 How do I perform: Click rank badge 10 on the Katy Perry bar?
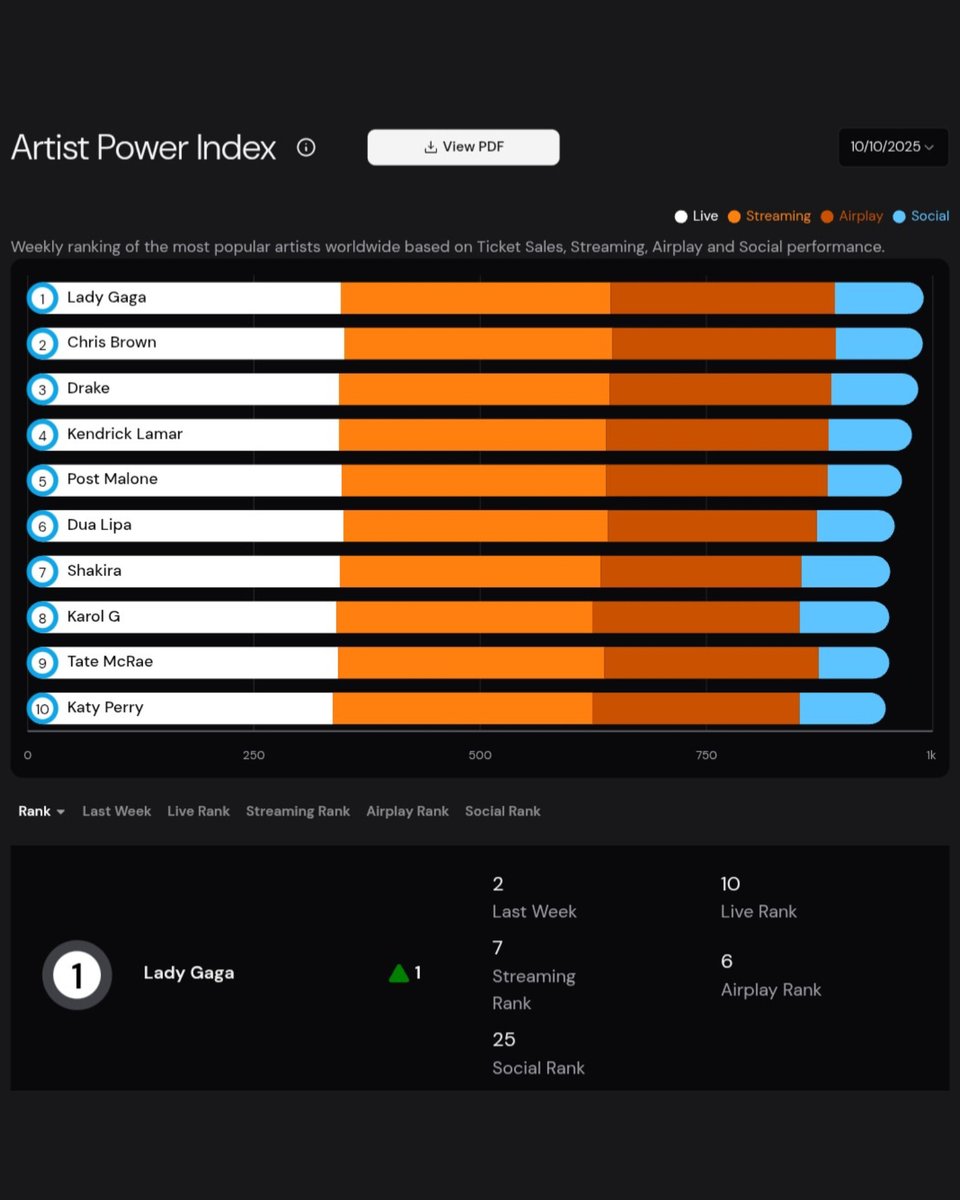click(x=42, y=708)
